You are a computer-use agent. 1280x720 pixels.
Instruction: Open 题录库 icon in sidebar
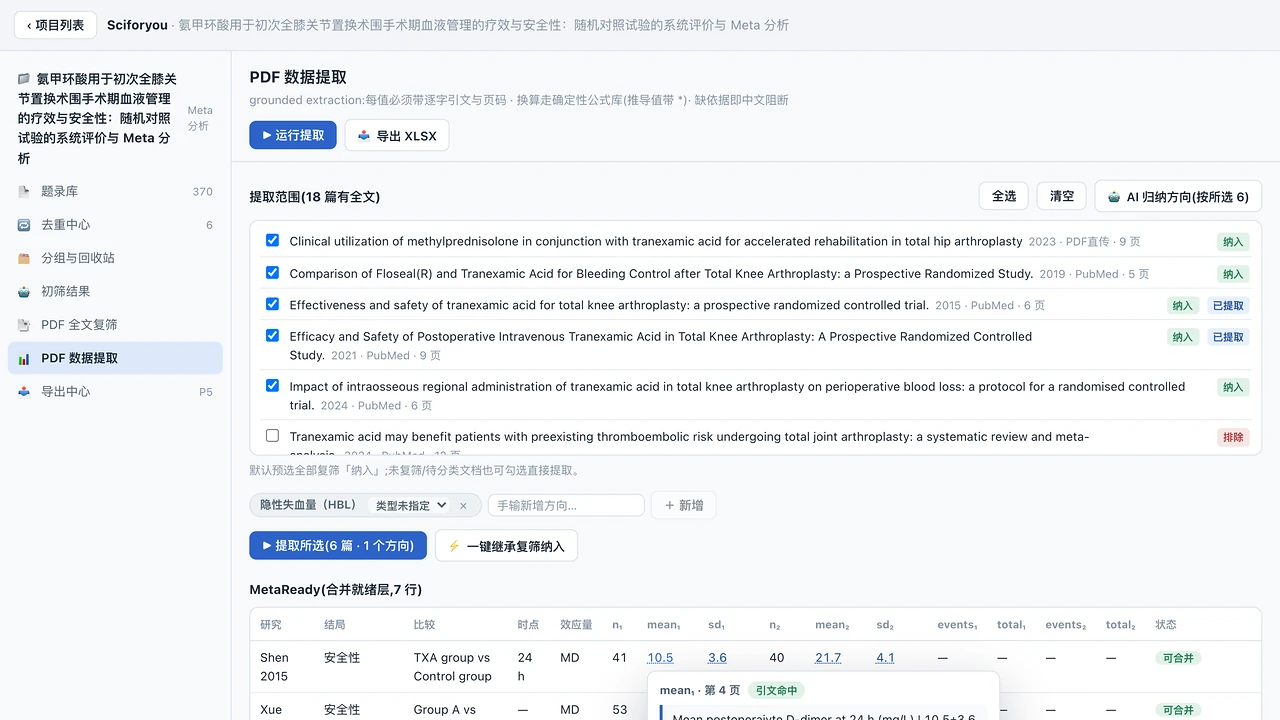click(24, 191)
